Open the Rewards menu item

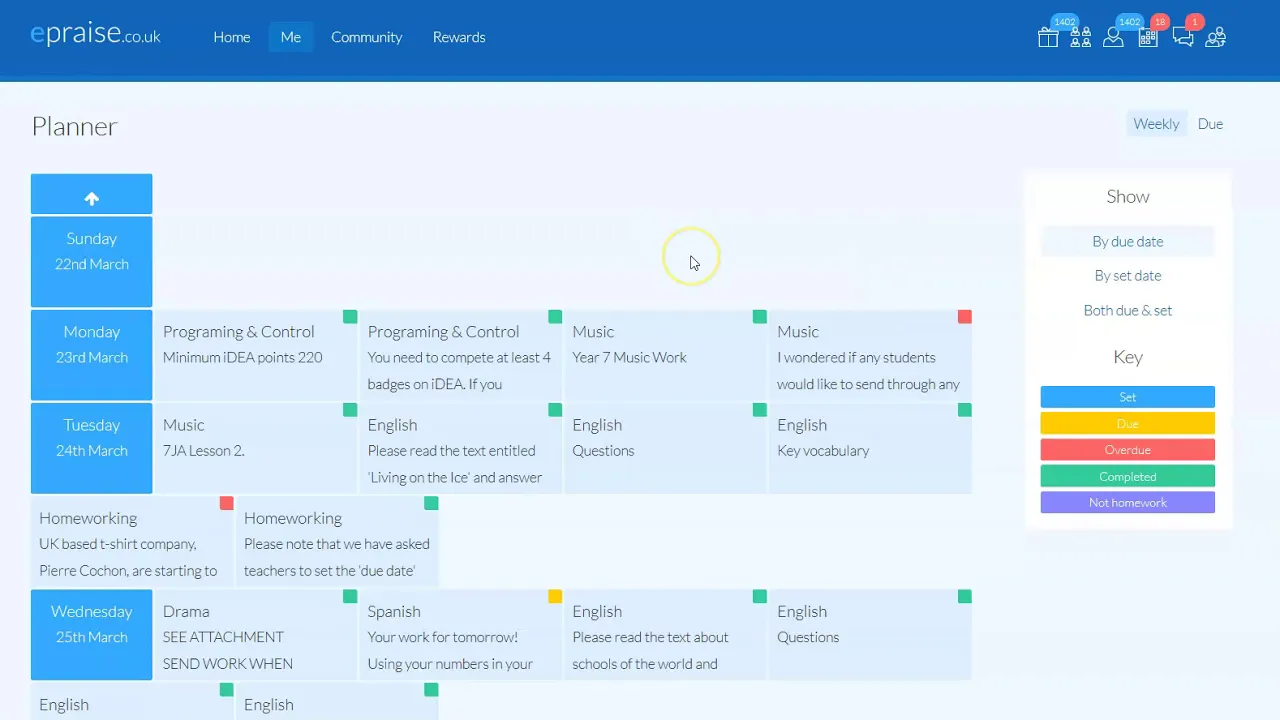coord(459,37)
